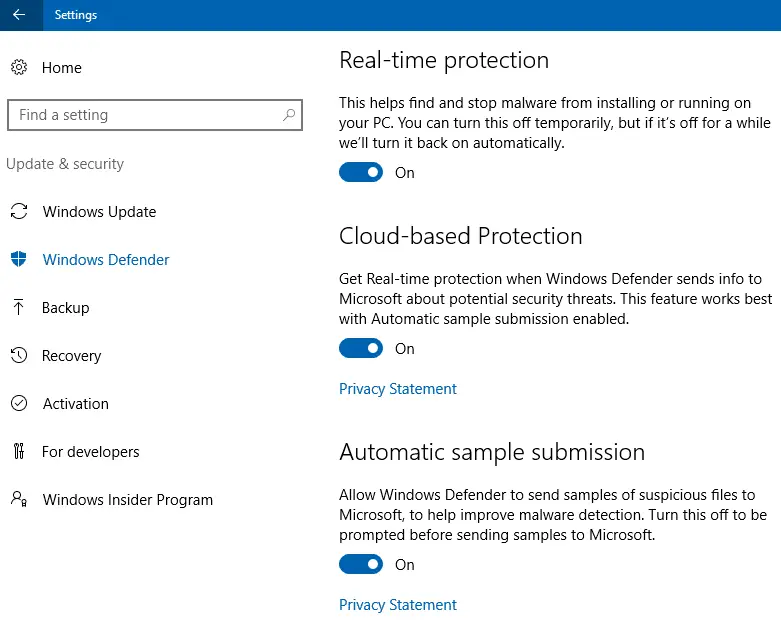Click the Windows Update refresh icon
The image size is (781, 622).
pos(19,211)
